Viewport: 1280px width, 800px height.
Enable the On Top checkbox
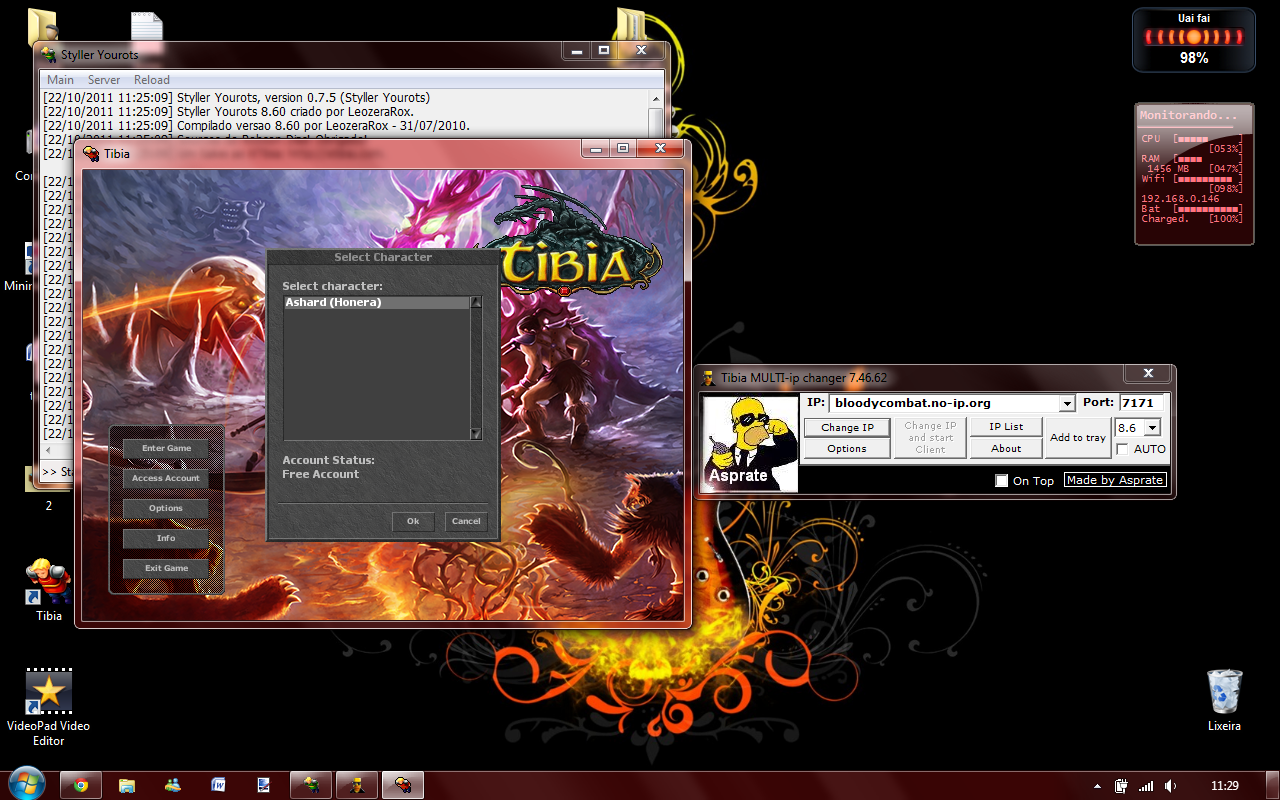pyautogui.click(x=1001, y=481)
